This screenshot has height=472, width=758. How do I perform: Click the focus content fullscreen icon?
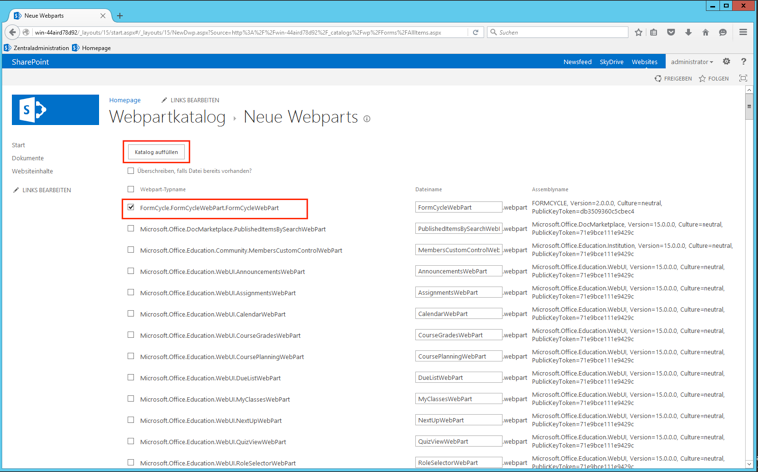coord(743,78)
